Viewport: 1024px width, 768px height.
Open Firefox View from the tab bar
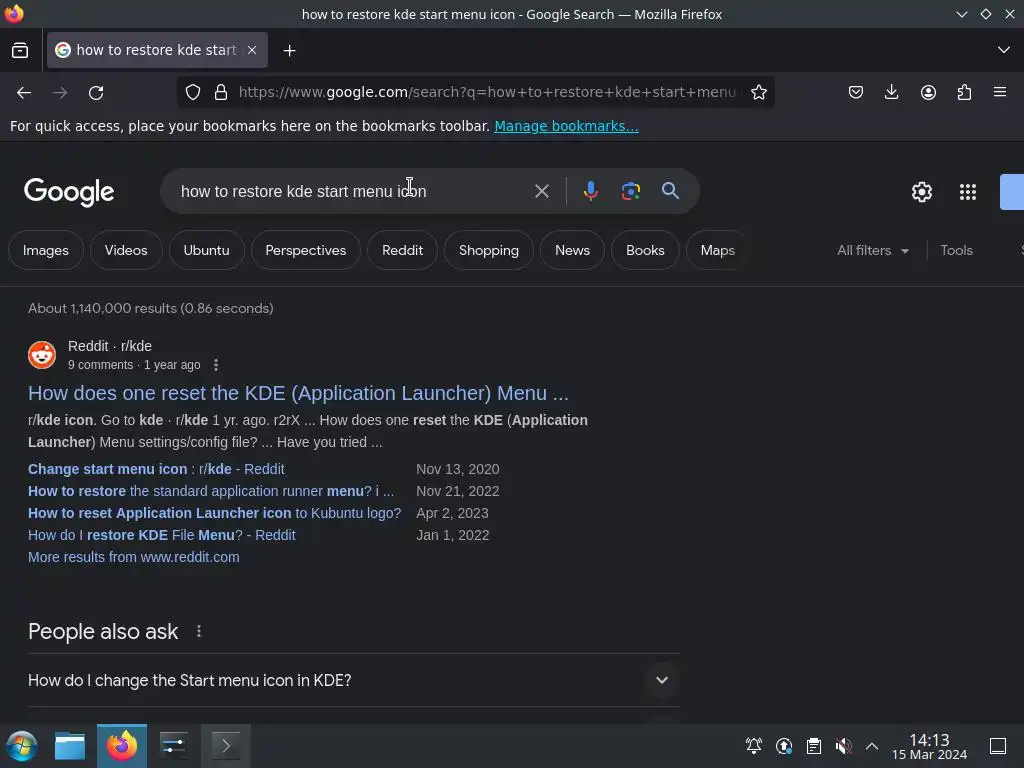click(x=20, y=50)
